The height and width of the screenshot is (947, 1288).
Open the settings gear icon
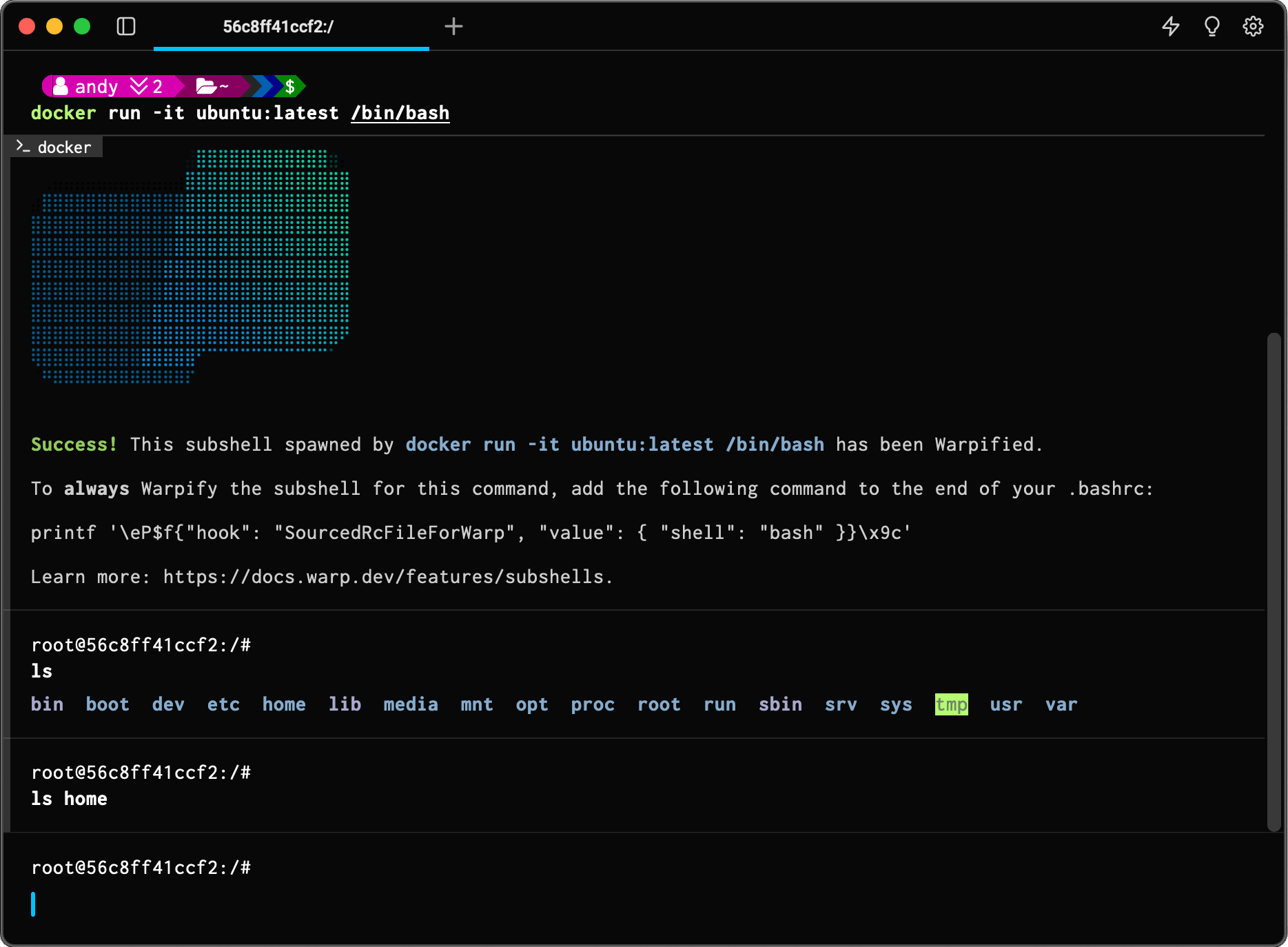1253,27
